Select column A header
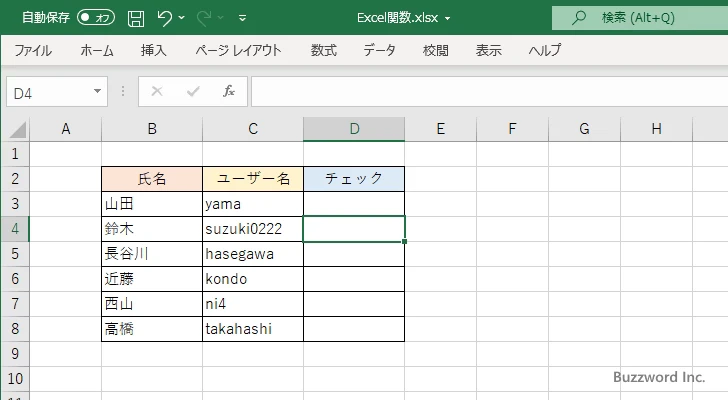The image size is (728, 400). 65,129
